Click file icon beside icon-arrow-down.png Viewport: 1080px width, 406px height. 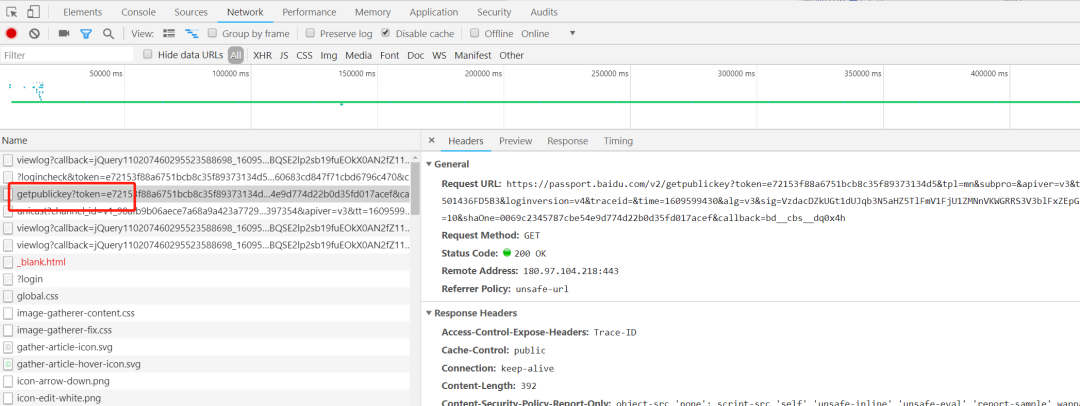pos(8,381)
